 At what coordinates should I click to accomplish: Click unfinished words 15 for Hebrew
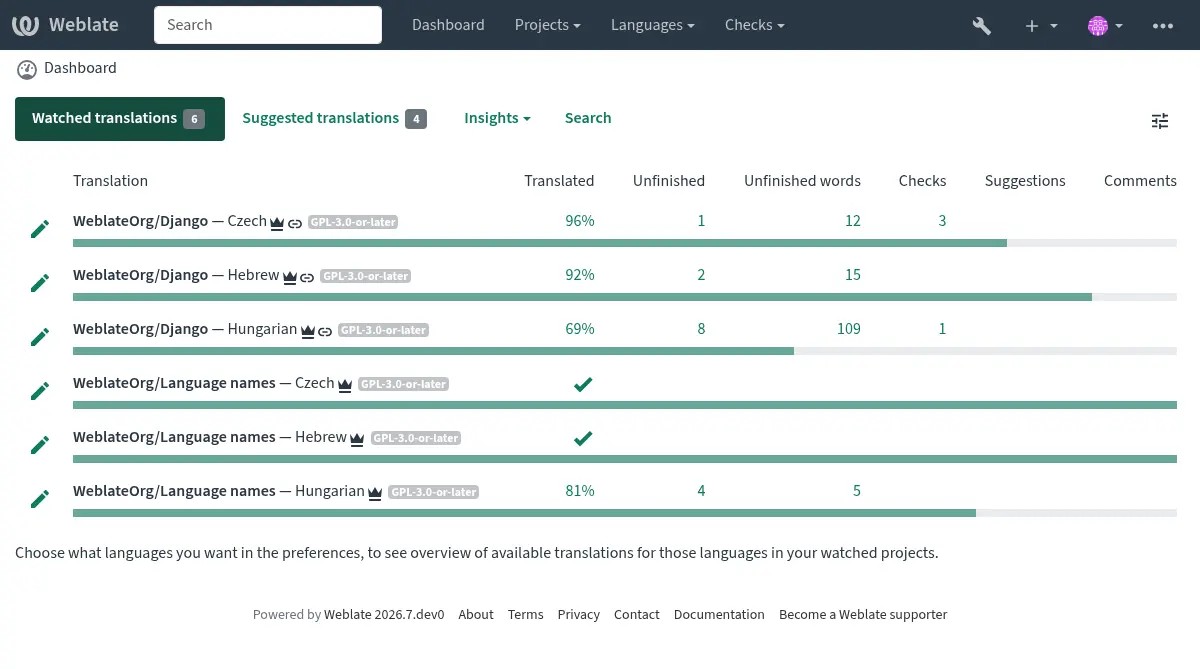pyautogui.click(x=853, y=275)
